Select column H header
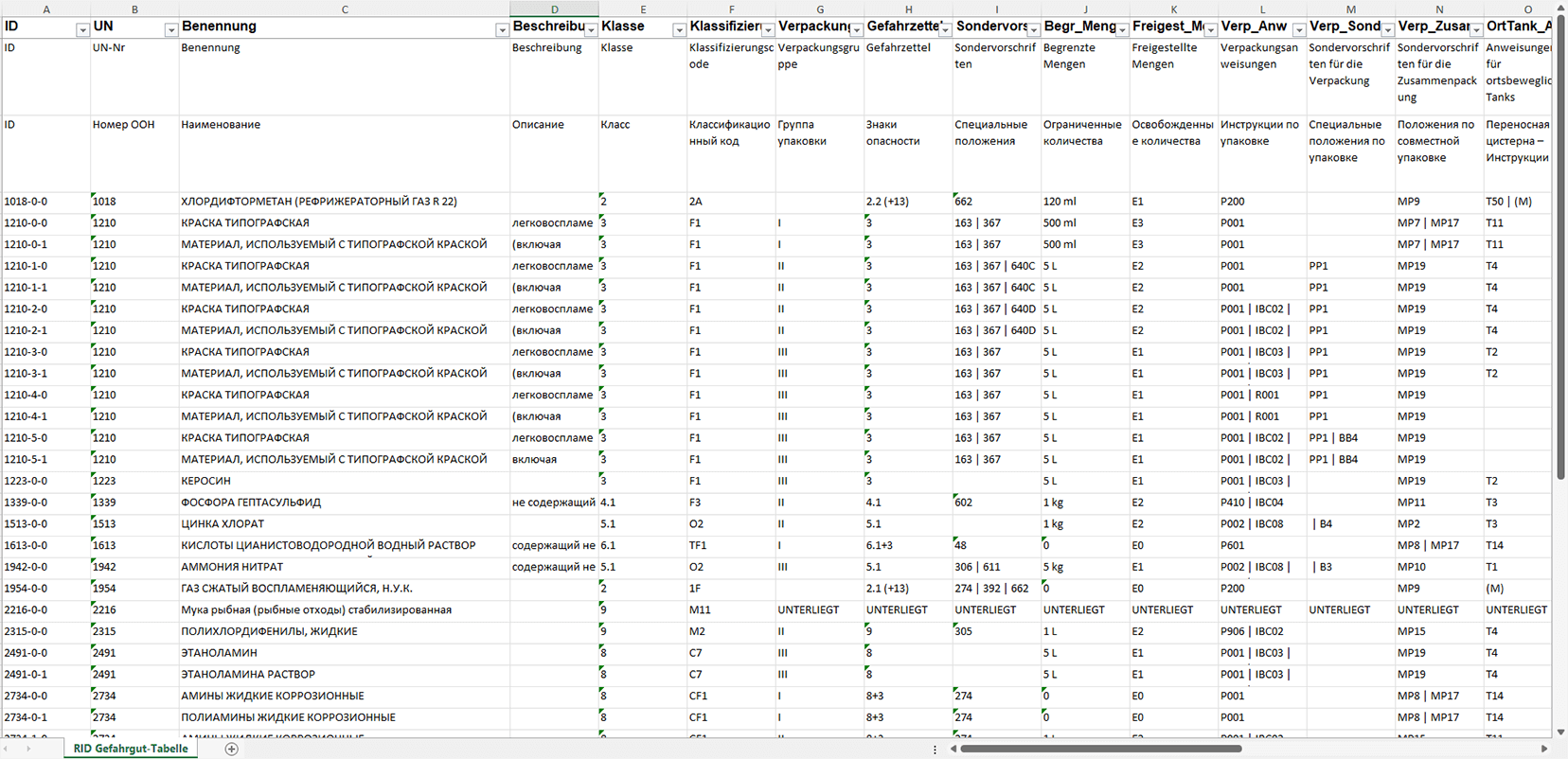The image size is (1568, 759). [x=908, y=9]
